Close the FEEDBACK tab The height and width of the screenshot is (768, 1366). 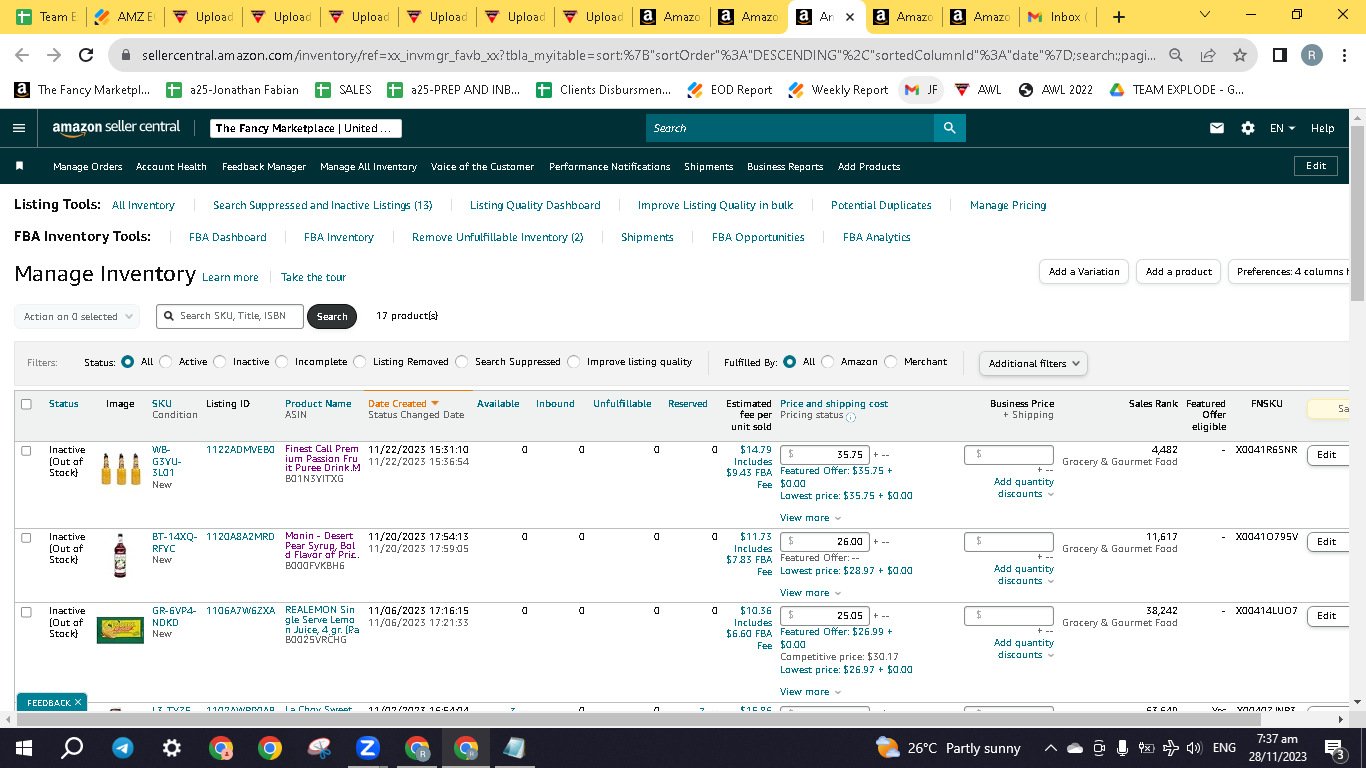tap(78, 703)
